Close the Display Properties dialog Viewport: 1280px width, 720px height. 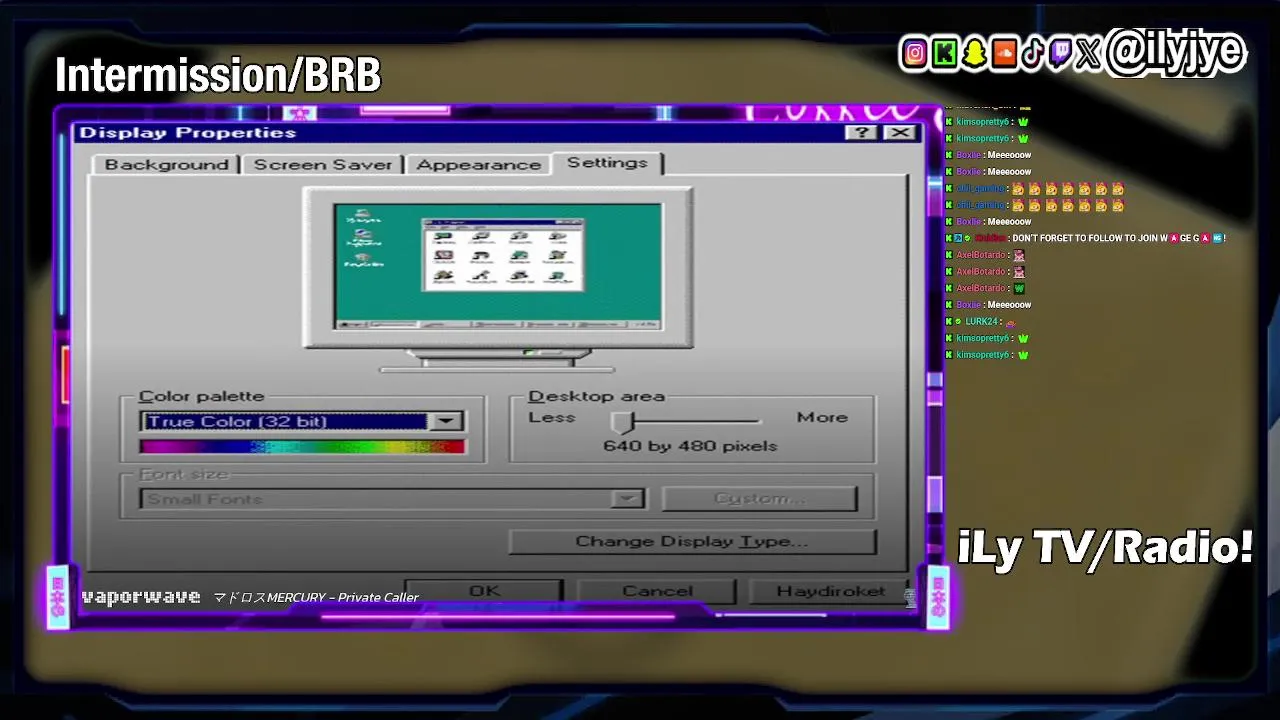[900, 133]
